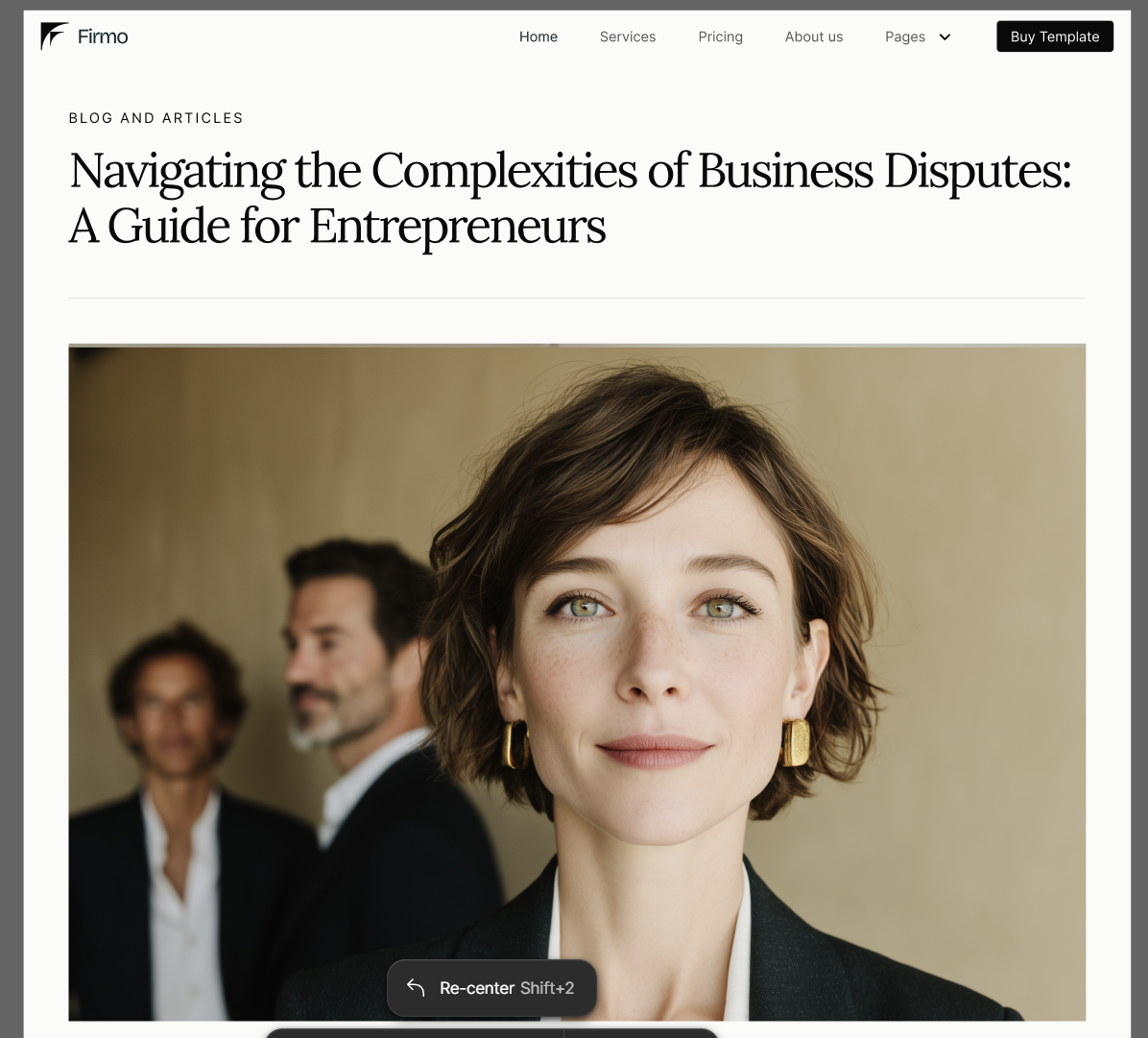
Task: Expand the chevron next to Pages
Action: [945, 37]
